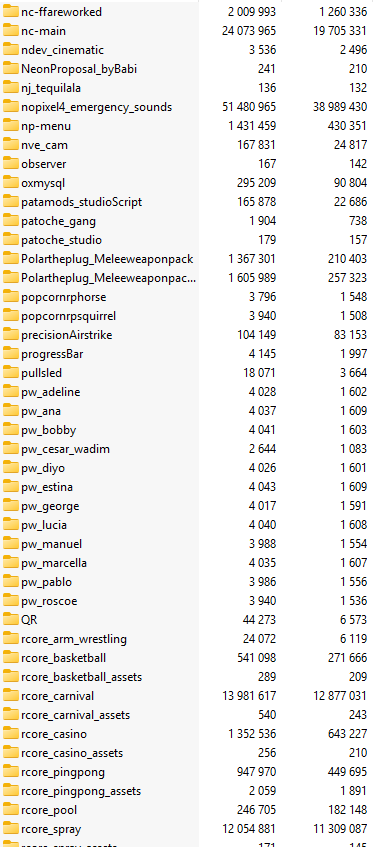Viewport: 373px width, 847px height.
Task: Select the pw_lucia folder icon
Action: 10,525
